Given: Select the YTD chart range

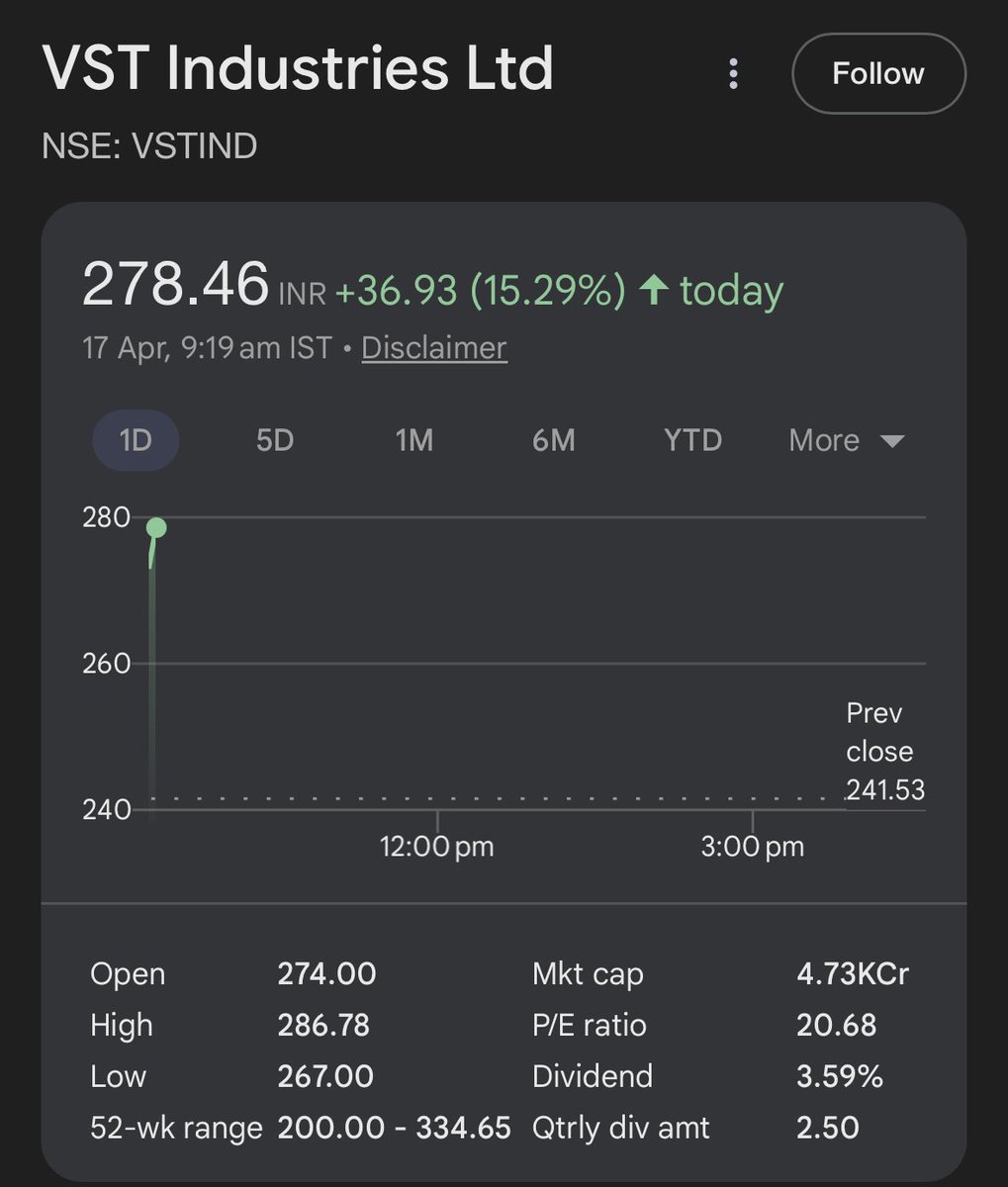Looking at the screenshot, I should point(692,440).
